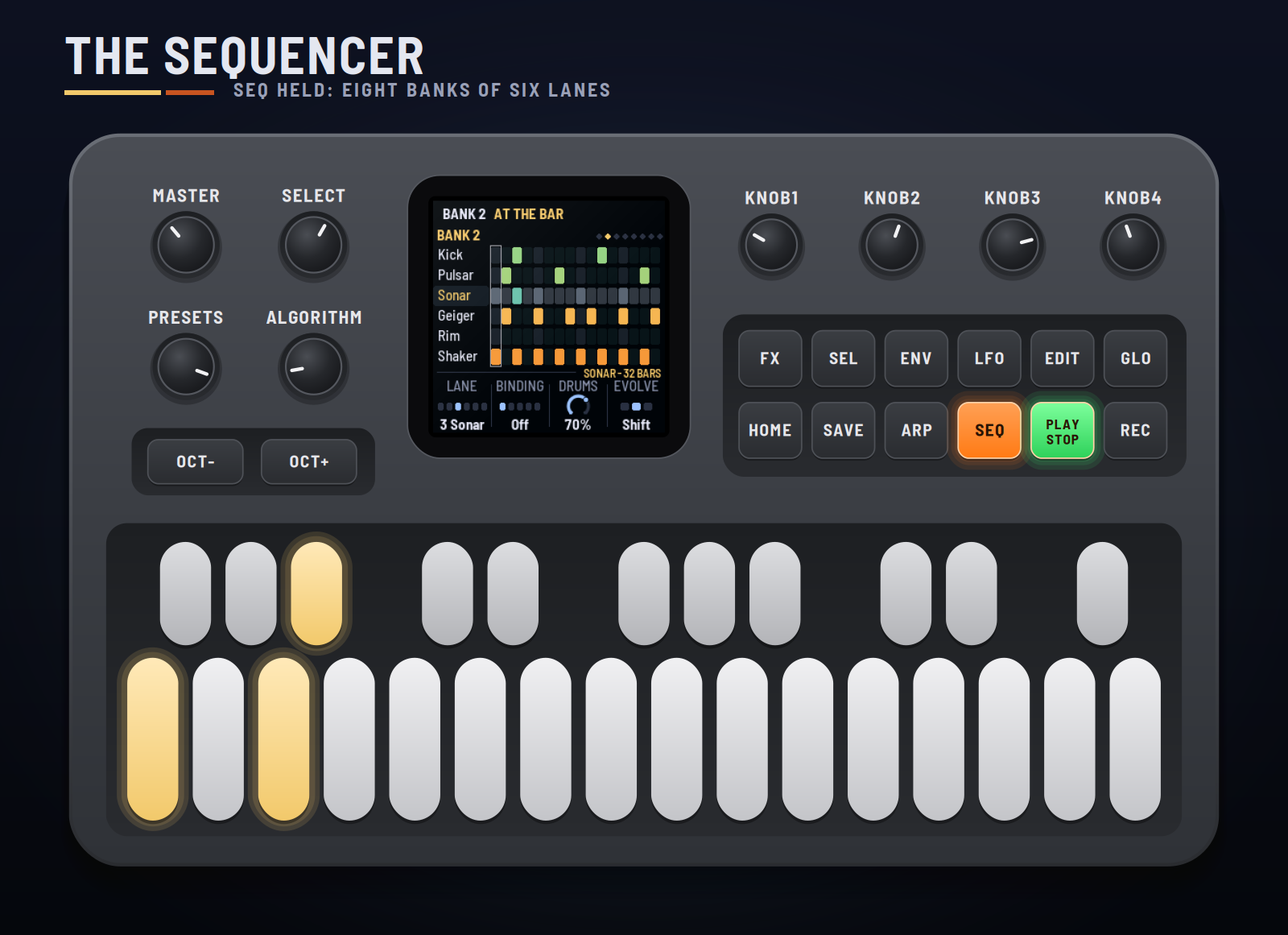Click the SONAR - 32 BARS readout
This screenshot has height=935, width=1288.
tap(622, 374)
